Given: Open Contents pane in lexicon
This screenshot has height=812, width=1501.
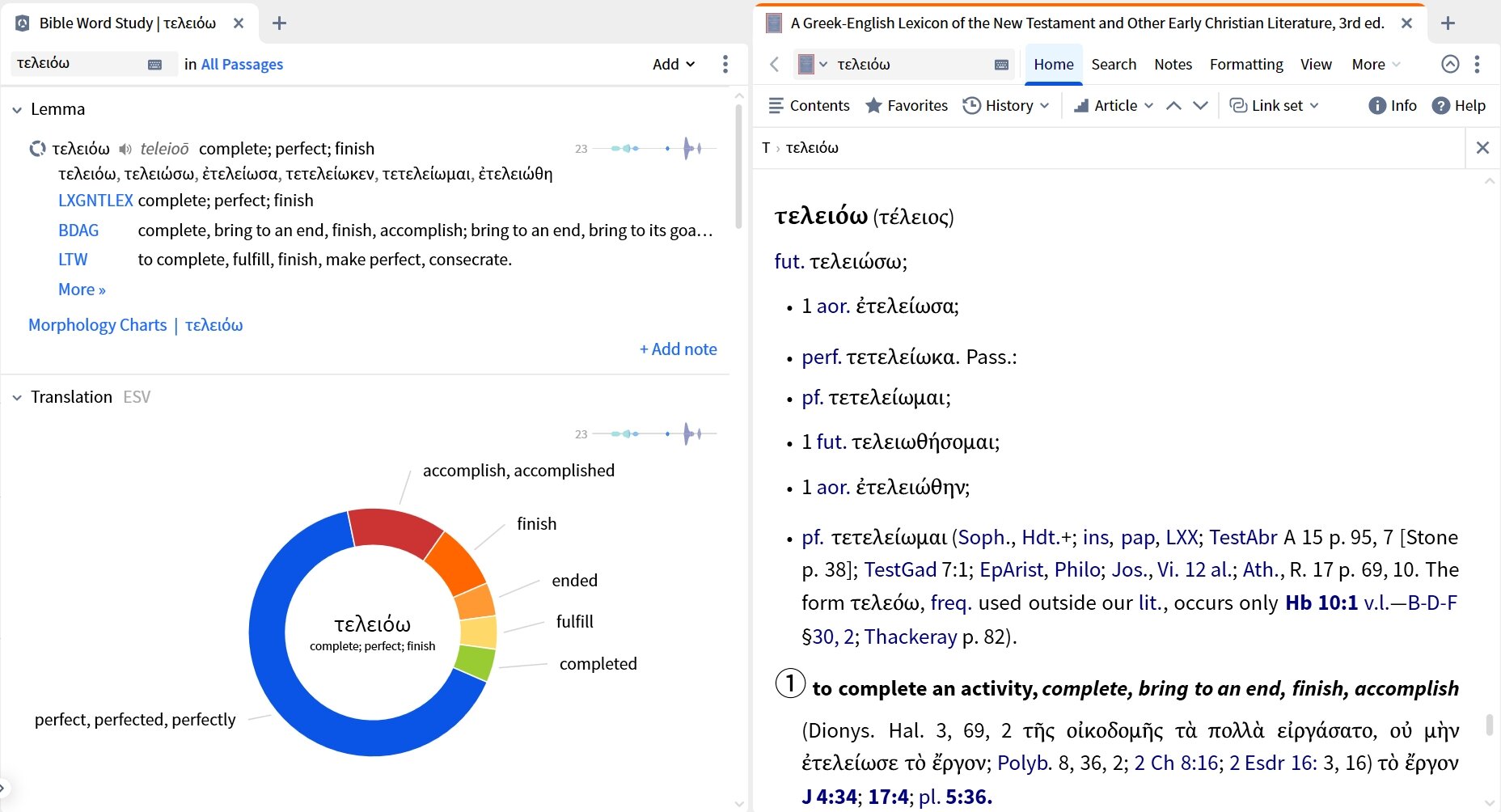Looking at the screenshot, I should coord(809,105).
